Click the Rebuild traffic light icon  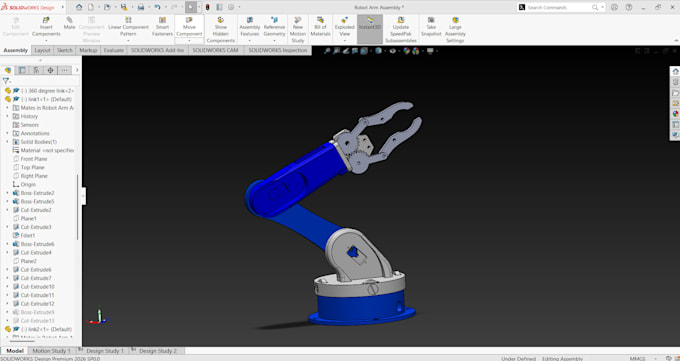208,7
